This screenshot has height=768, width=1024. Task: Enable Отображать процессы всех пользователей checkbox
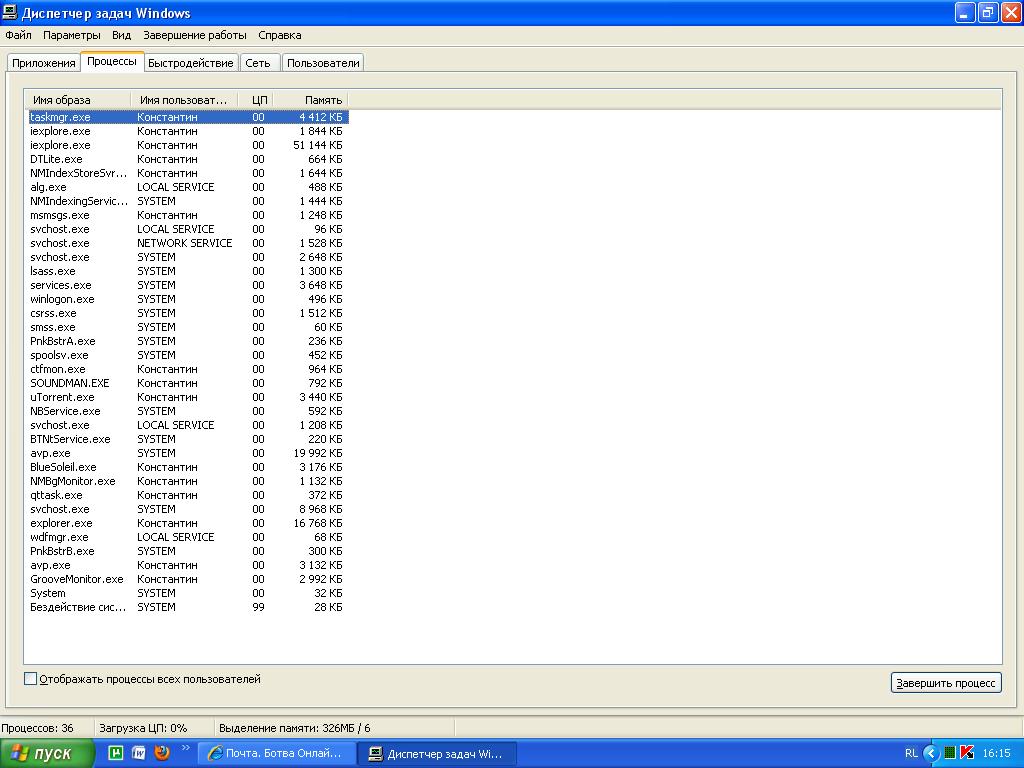30,679
